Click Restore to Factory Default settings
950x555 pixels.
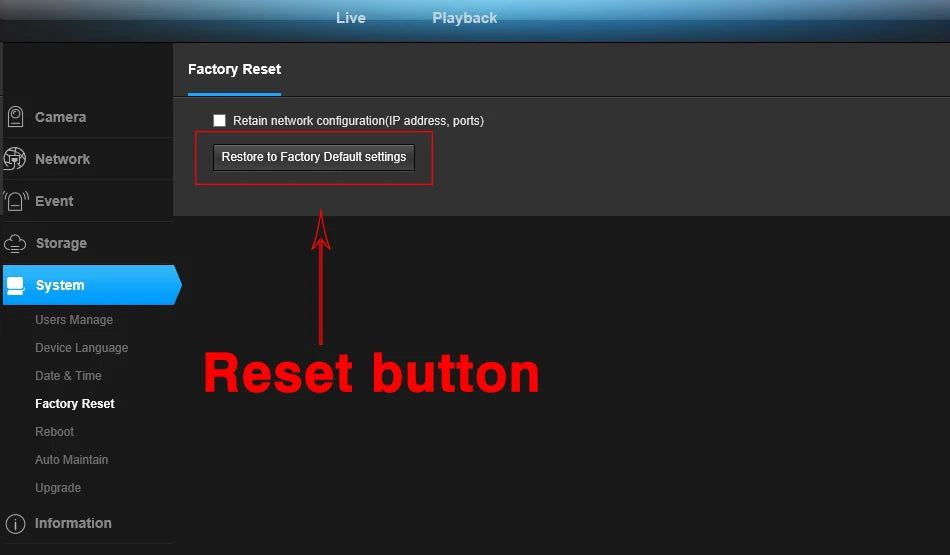[314, 157]
